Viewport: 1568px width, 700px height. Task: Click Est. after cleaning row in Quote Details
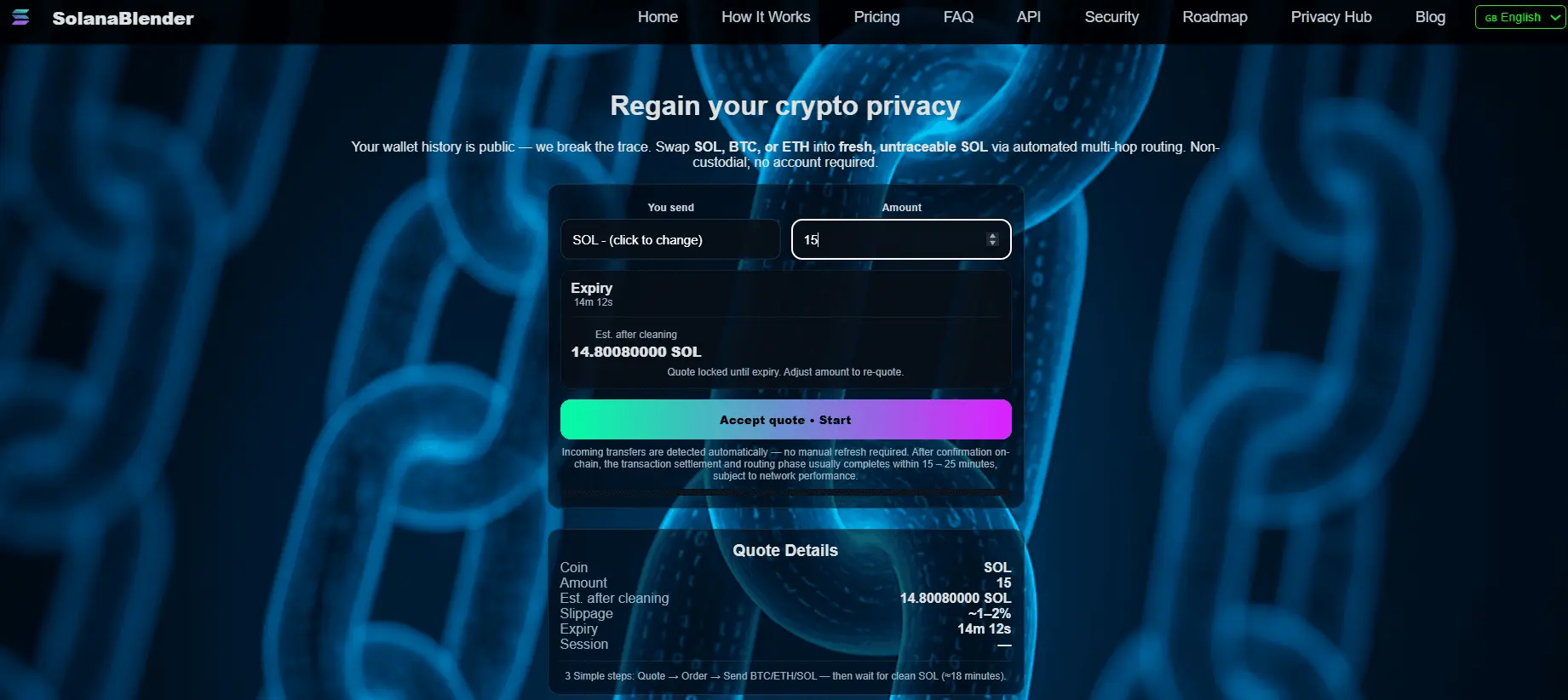click(785, 598)
